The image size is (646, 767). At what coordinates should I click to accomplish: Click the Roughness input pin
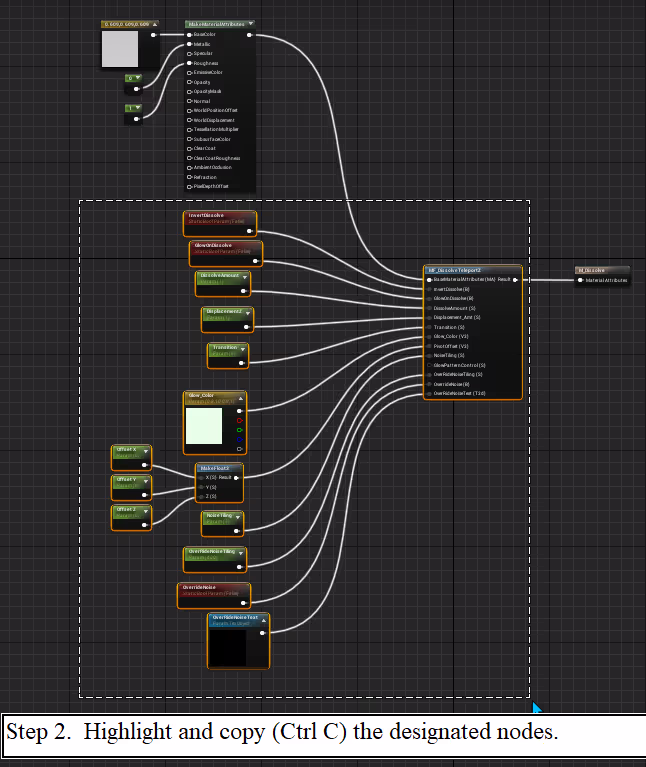pos(190,63)
